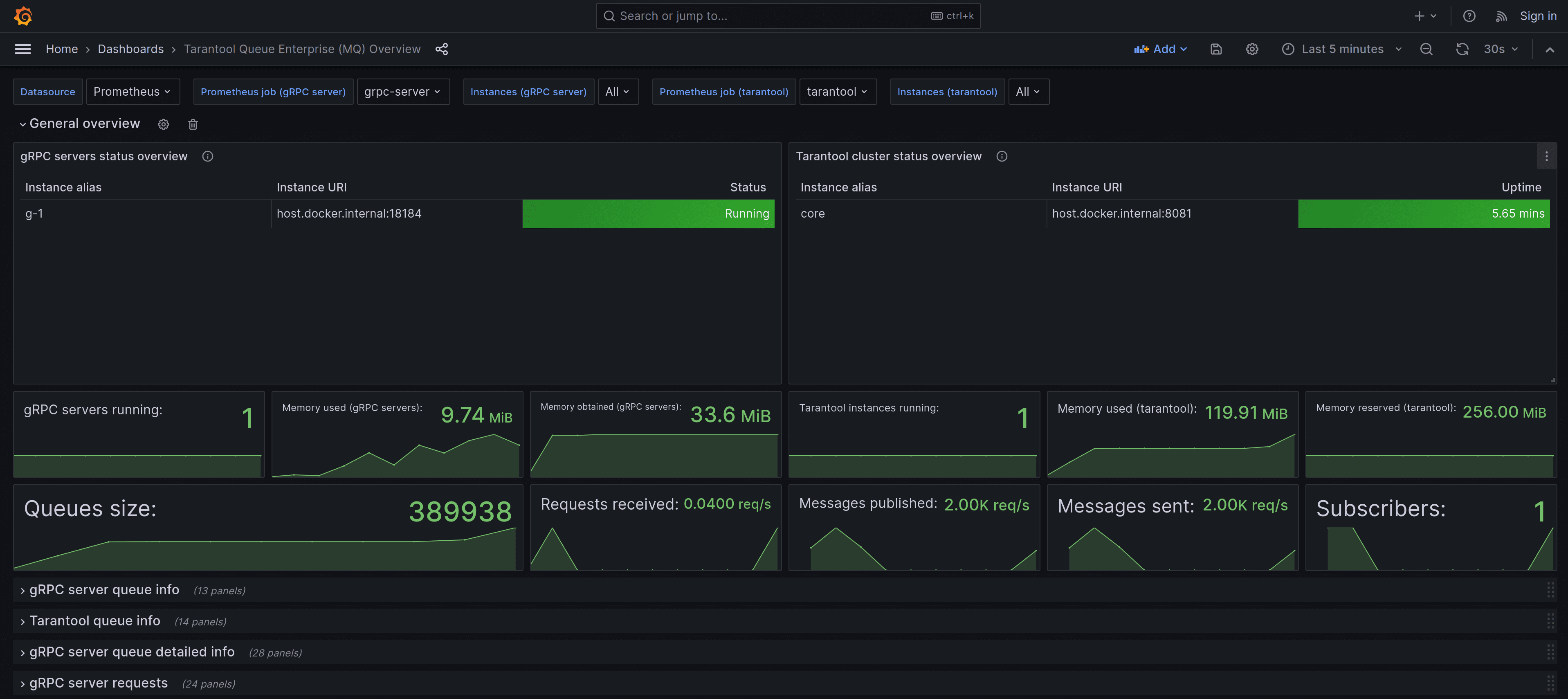
Task: Open the Last 5 minutes time picker
Action: point(1342,49)
